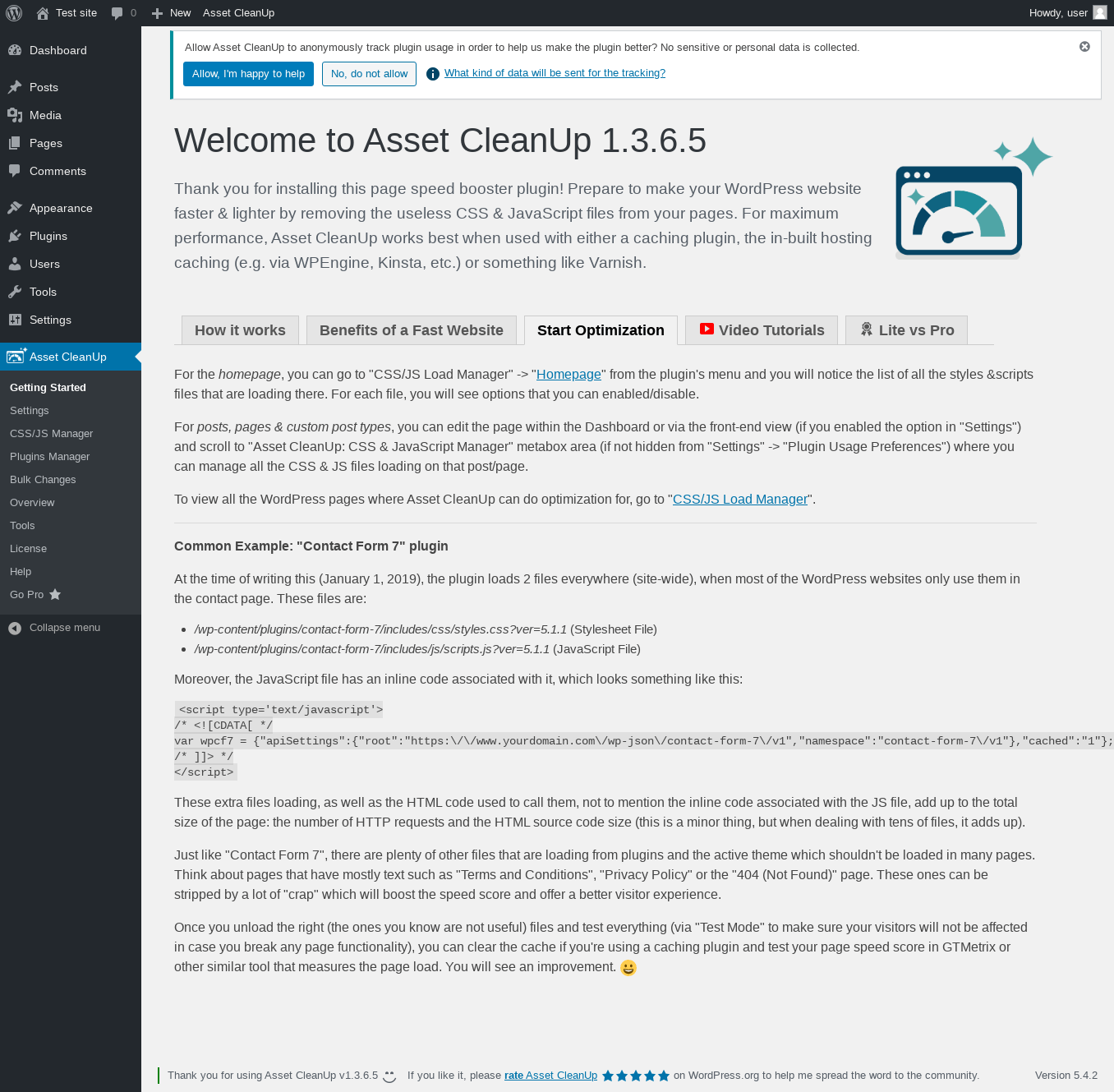1114x1092 pixels.
Task: Open the Video Tutorials tab
Action: 762,330
